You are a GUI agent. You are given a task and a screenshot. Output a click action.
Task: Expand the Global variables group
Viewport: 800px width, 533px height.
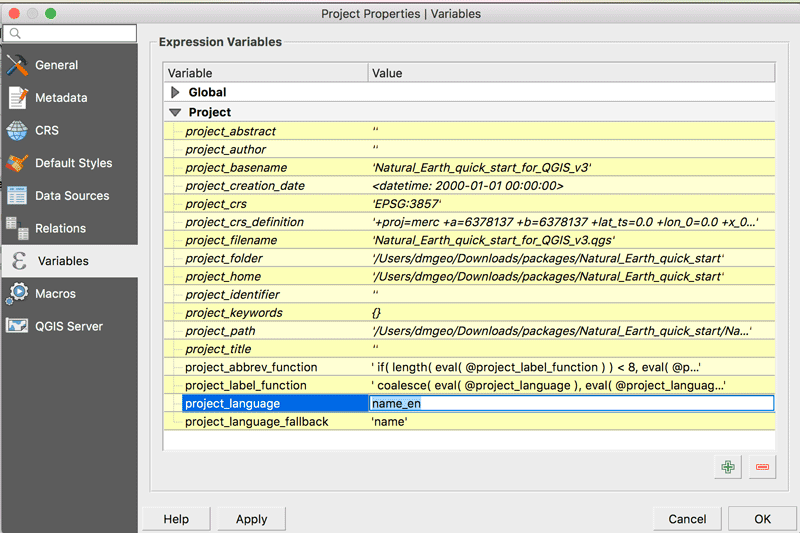(x=176, y=92)
